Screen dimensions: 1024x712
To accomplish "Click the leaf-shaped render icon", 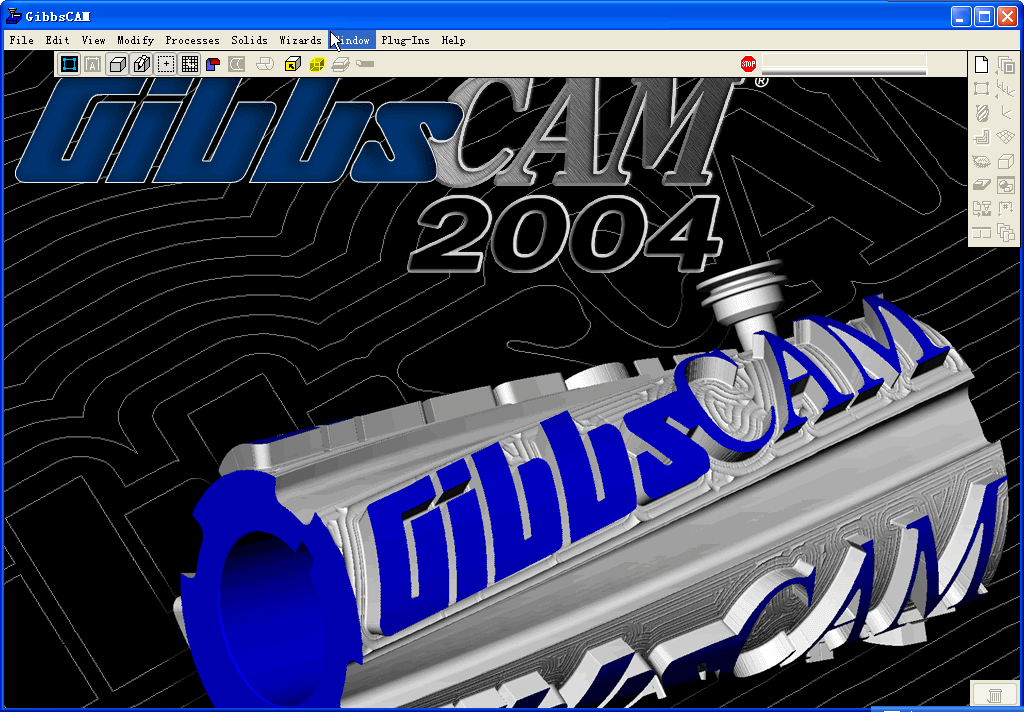I will (x=982, y=161).
